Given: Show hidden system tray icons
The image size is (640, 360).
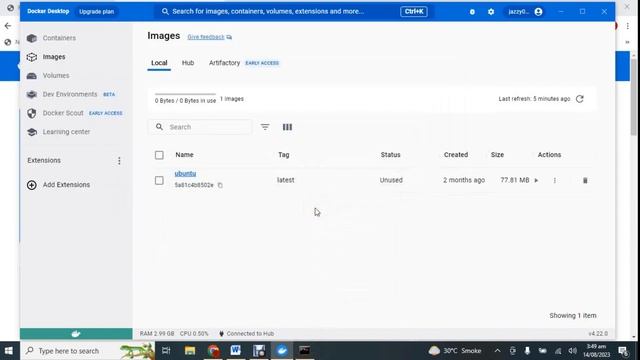Looking at the screenshot, I should (498, 351).
